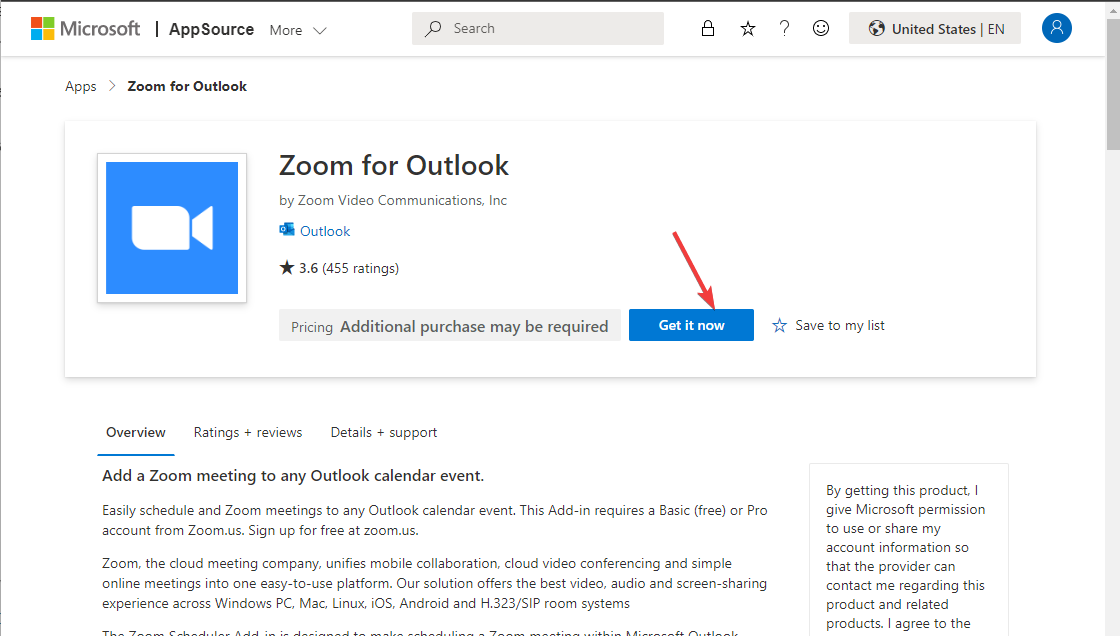Navigate back using the Apps breadcrumb

pyautogui.click(x=80, y=86)
